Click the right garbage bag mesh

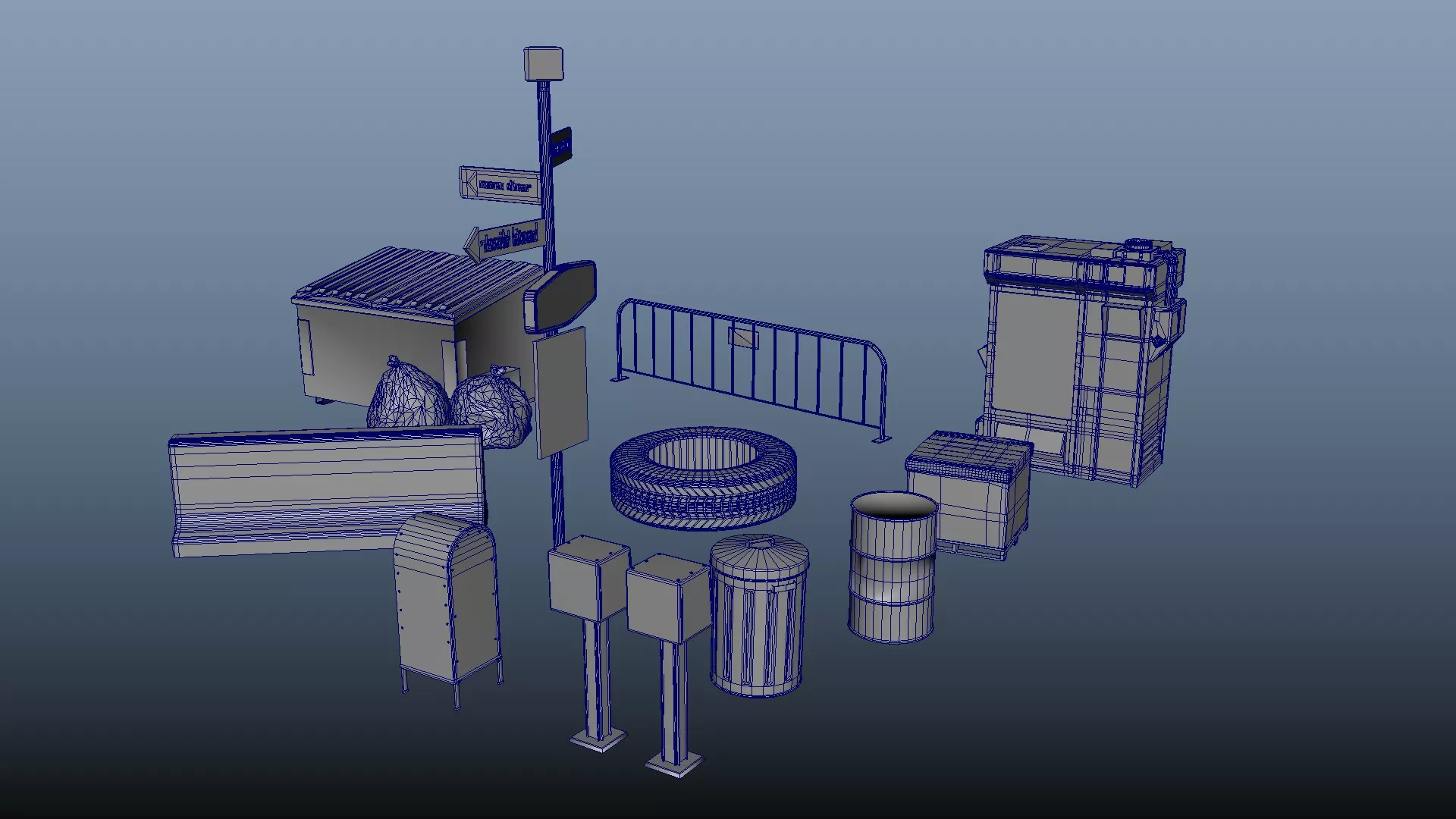pos(491,406)
